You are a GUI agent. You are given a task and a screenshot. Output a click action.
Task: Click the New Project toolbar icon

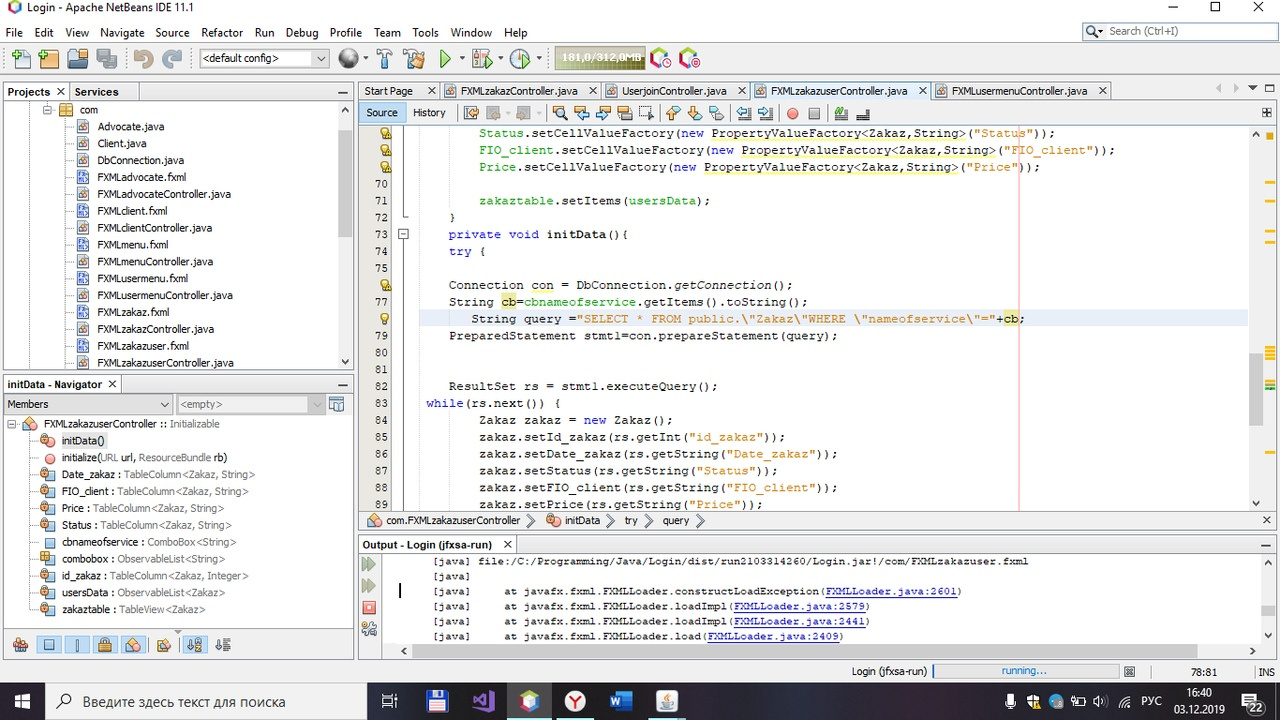coord(48,59)
